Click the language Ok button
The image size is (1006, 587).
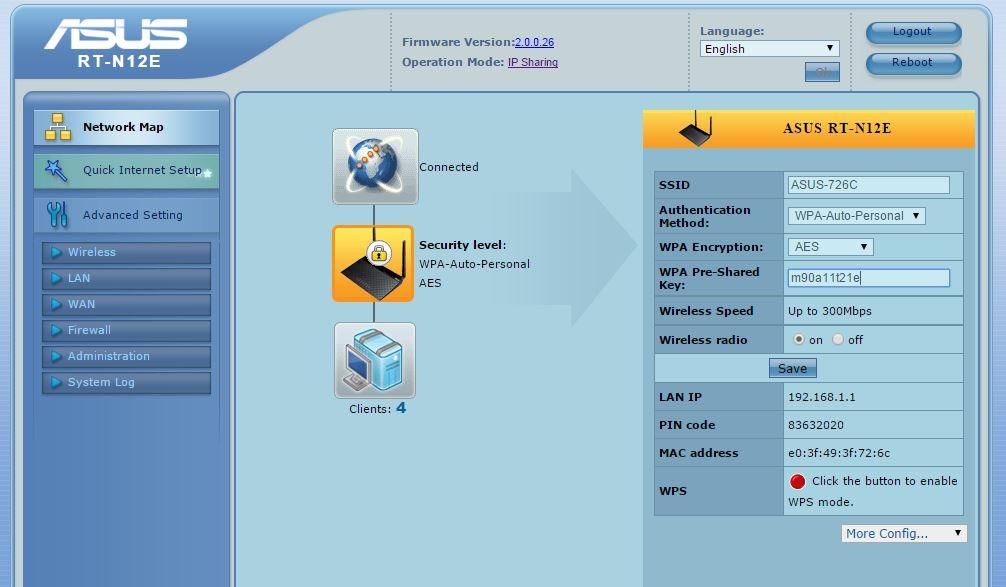click(x=822, y=72)
